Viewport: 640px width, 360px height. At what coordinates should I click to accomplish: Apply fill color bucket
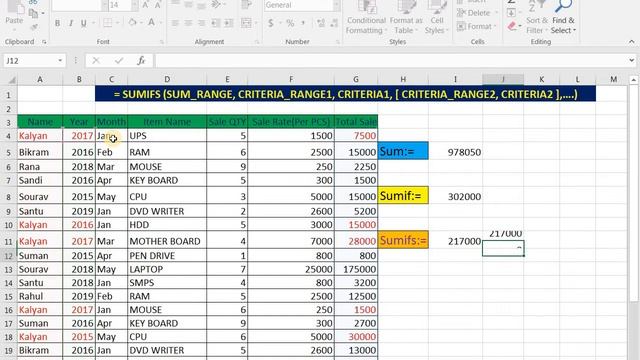click(x=132, y=23)
